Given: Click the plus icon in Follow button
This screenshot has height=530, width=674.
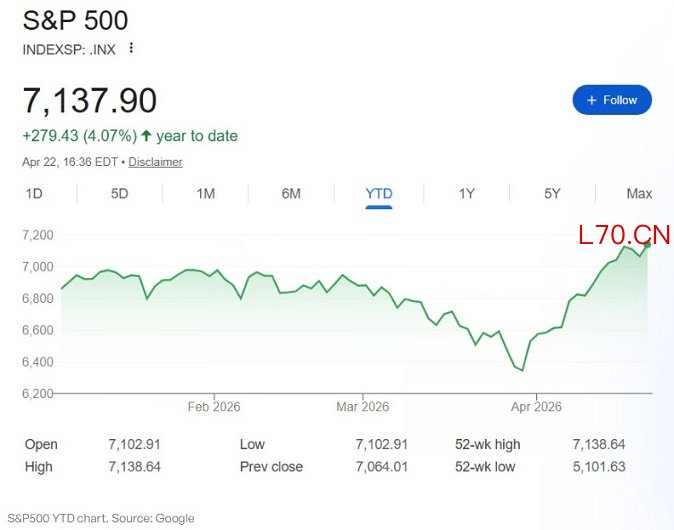Looking at the screenshot, I should (x=592, y=100).
